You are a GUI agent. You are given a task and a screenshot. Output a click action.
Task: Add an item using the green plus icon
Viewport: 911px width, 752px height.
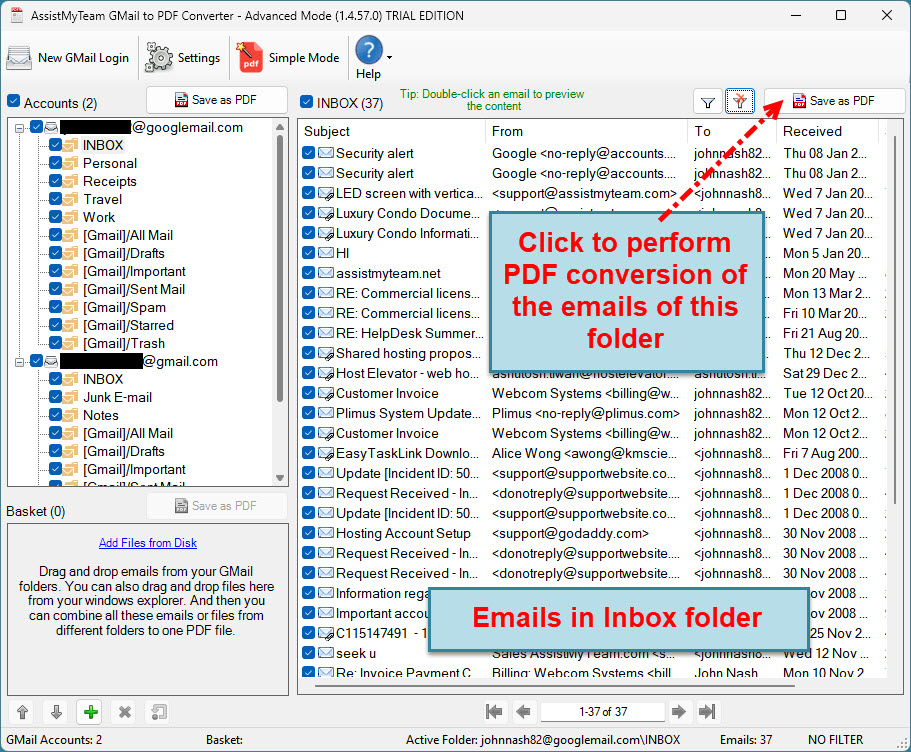click(89, 711)
